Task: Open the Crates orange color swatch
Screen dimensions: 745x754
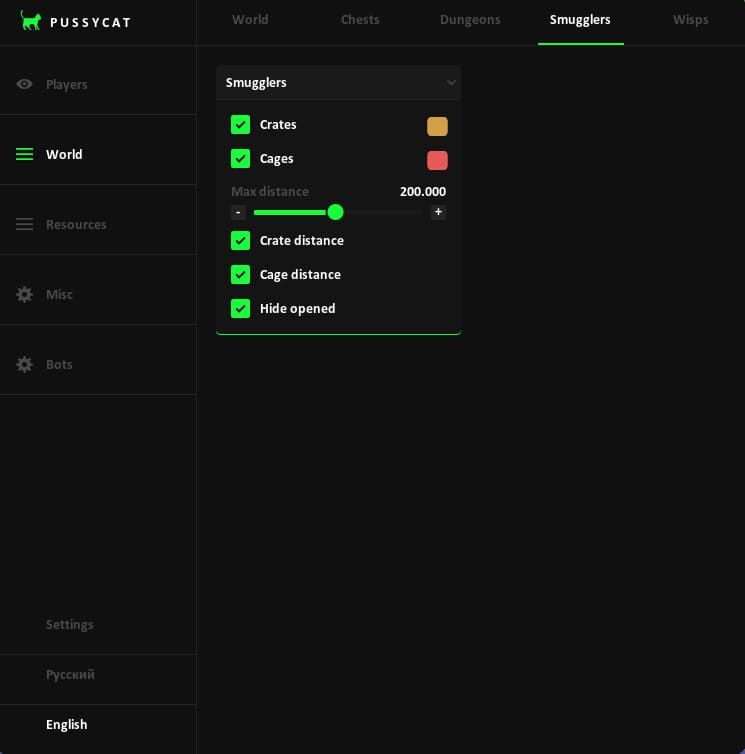Action: (437, 126)
